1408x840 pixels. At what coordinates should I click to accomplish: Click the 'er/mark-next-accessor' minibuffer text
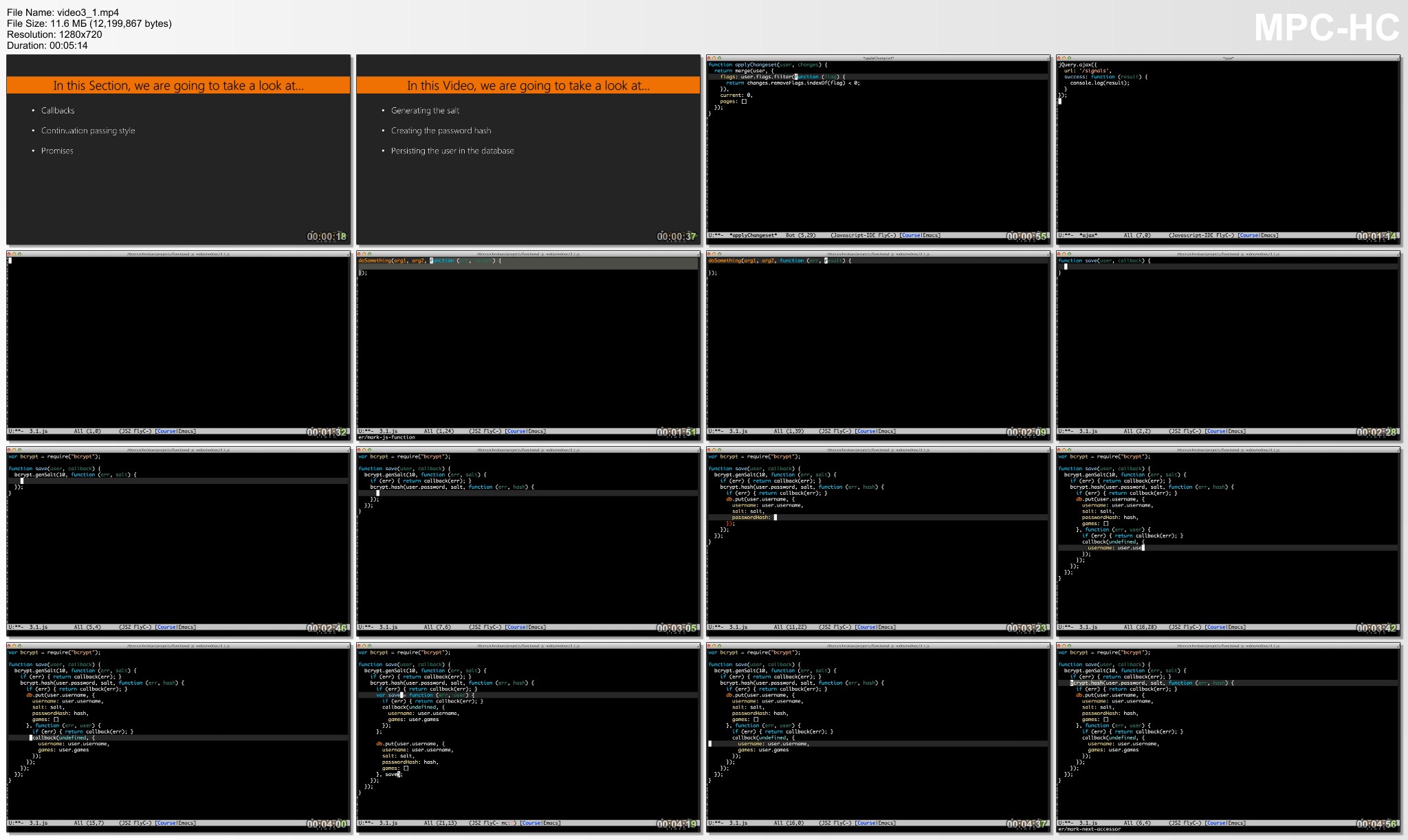coord(1090,829)
